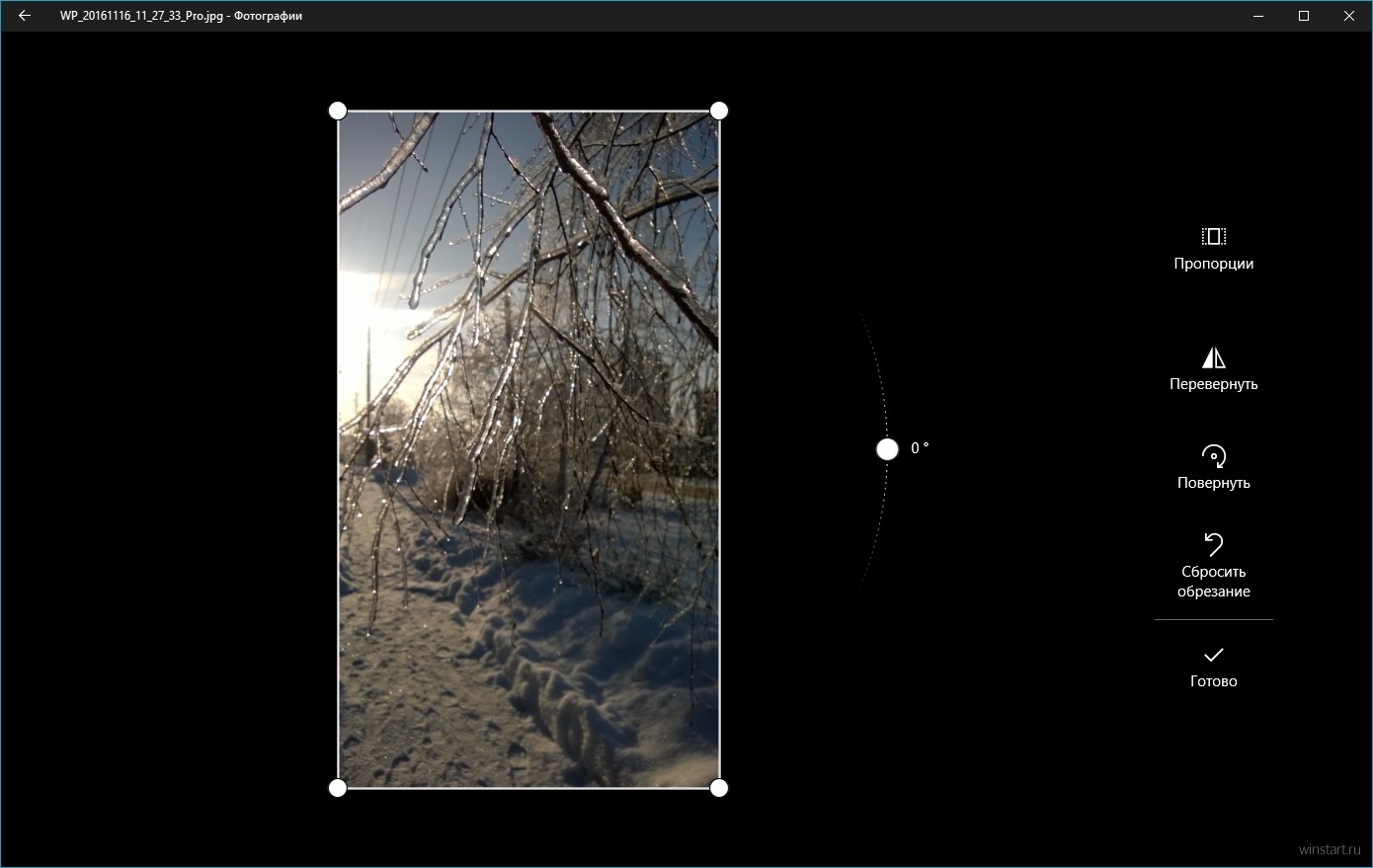This screenshot has height=868, width=1373.
Task: Click the bottom-left crop corner handle
Action: tap(337, 787)
